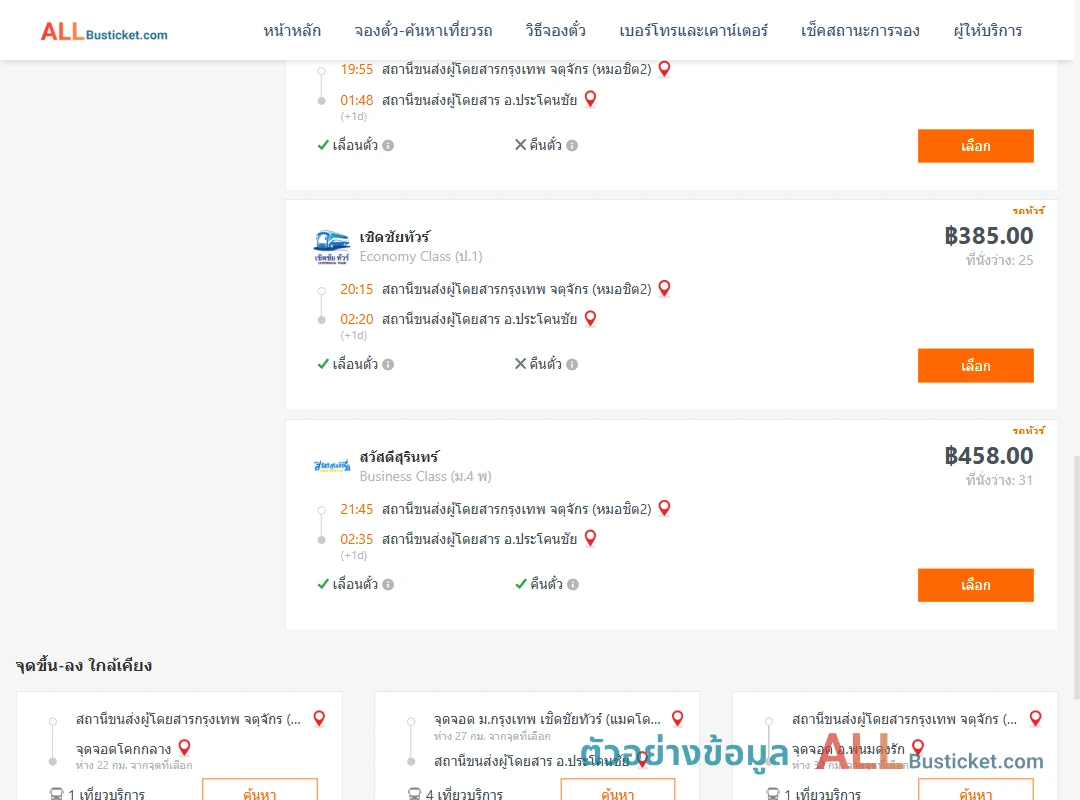The image size is (1080, 800).
Task: Show เลื่อนตั๋ว info icon for สวัสดีสุรินทร์ trip
Action: [388, 584]
